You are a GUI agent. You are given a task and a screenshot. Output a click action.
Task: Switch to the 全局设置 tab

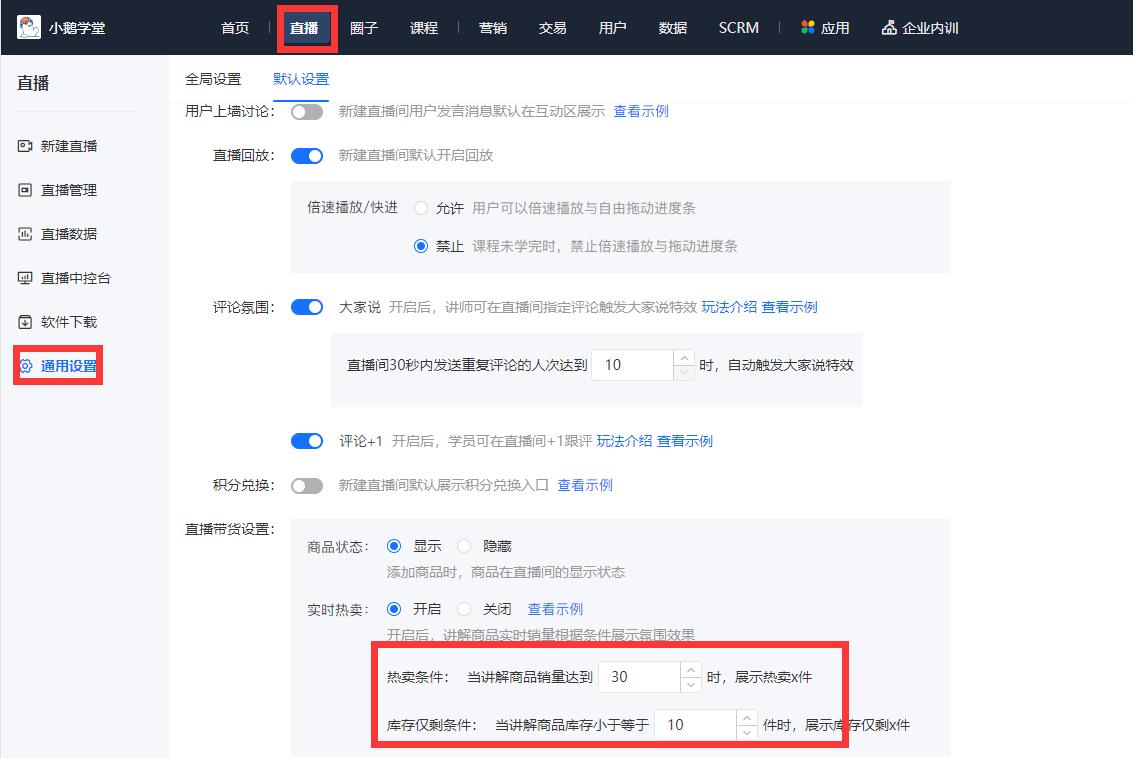point(213,78)
